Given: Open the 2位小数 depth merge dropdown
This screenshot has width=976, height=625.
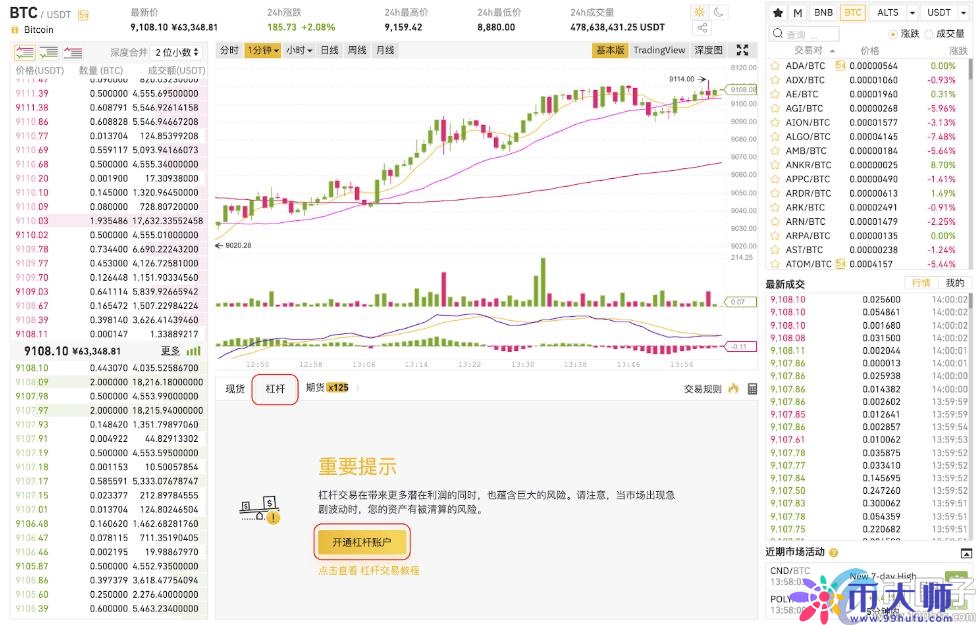Looking at the screenshot, I should pyautogui.click(x=177, y=52).
